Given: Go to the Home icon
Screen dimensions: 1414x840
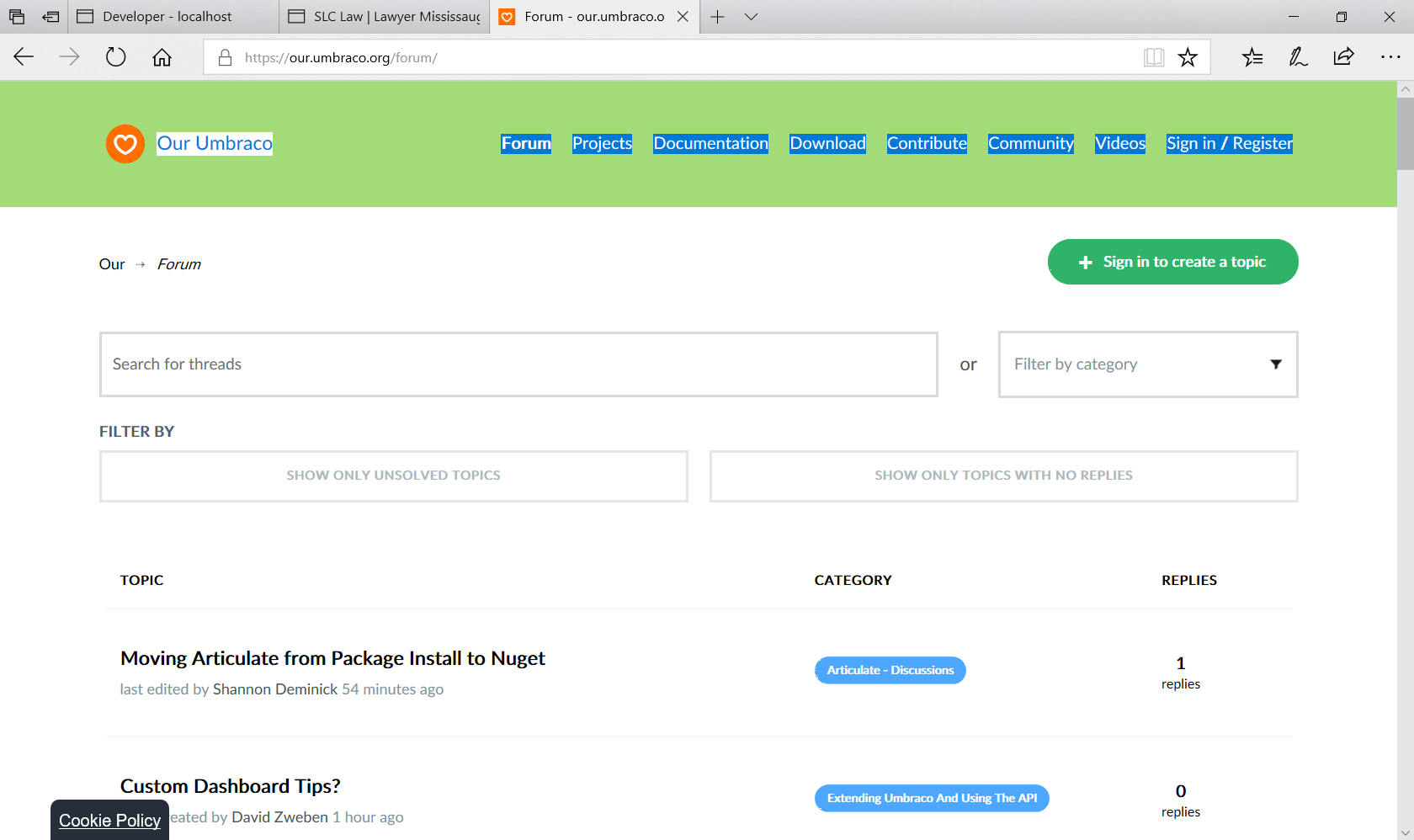Looking at the screenshot, I should (x=162, y=57).
